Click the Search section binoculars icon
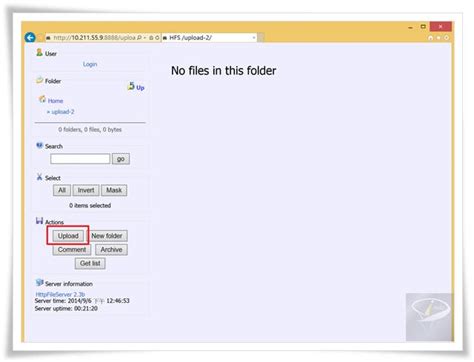The width and height of the screenshot is (474, 362). 39,145
